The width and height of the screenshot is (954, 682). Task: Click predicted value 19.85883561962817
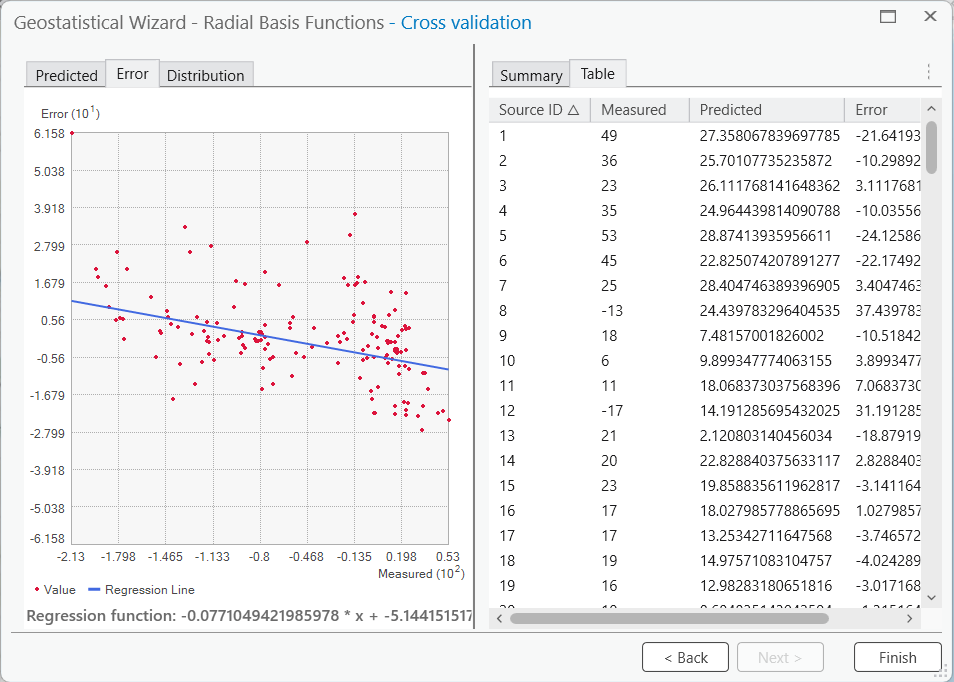(770, 485)
